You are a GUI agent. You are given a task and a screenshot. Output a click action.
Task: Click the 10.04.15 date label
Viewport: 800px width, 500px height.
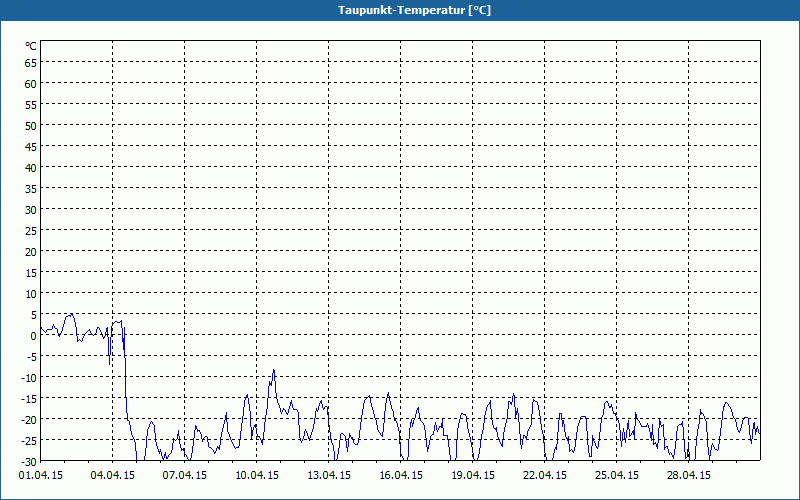(257, 476)
